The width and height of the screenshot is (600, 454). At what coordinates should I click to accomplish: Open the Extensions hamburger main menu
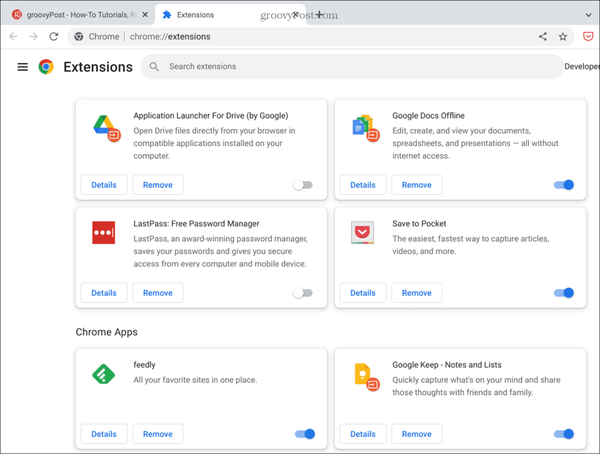(22, 67)
